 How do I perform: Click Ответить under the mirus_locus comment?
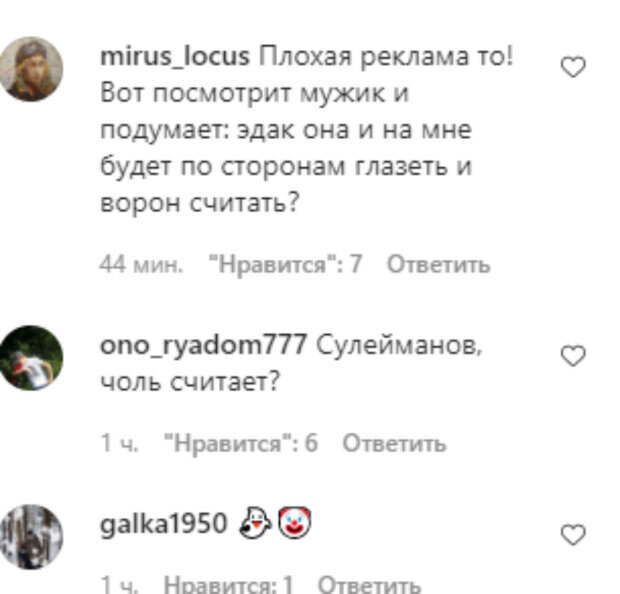(x=438, y=264)
